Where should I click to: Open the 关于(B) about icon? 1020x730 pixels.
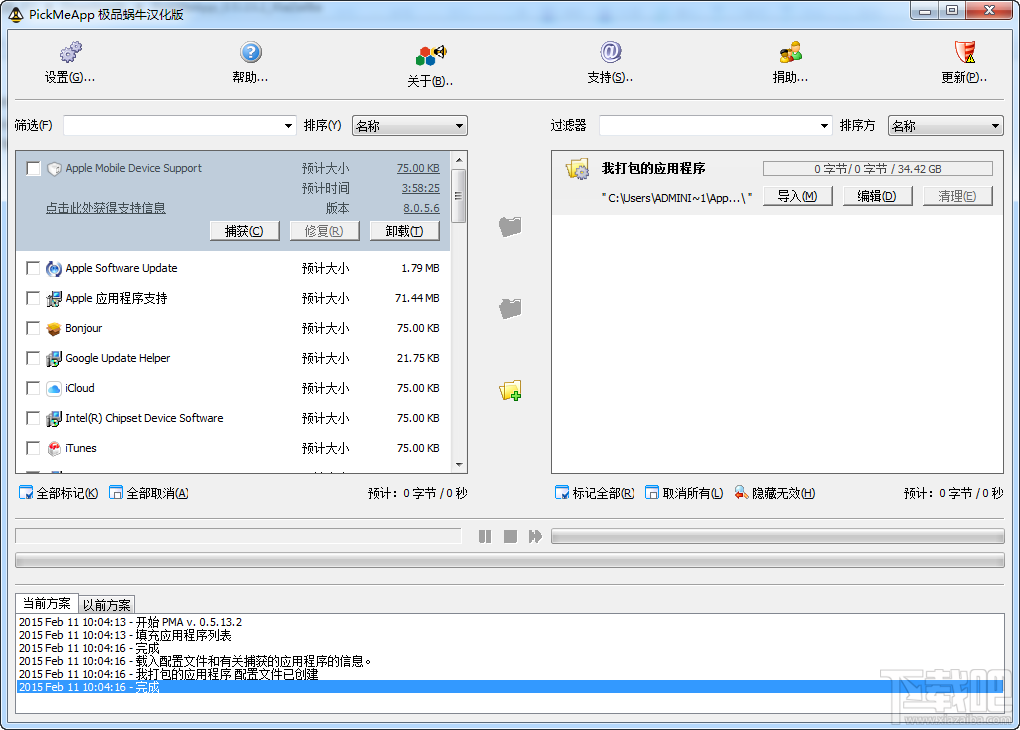pos(431,55)
